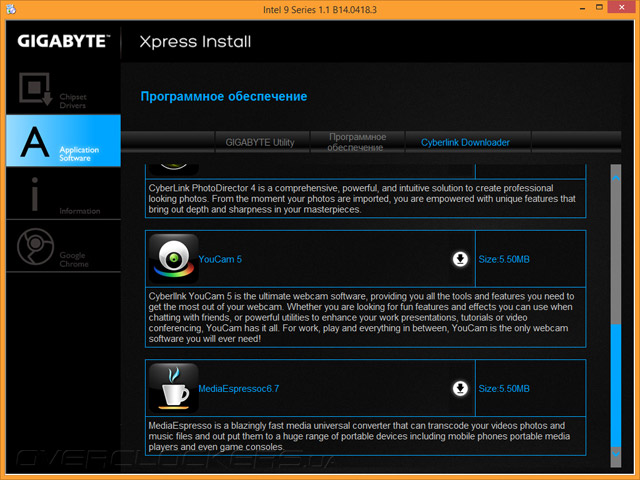Click the YouCam 5 title link

[220, 259]
